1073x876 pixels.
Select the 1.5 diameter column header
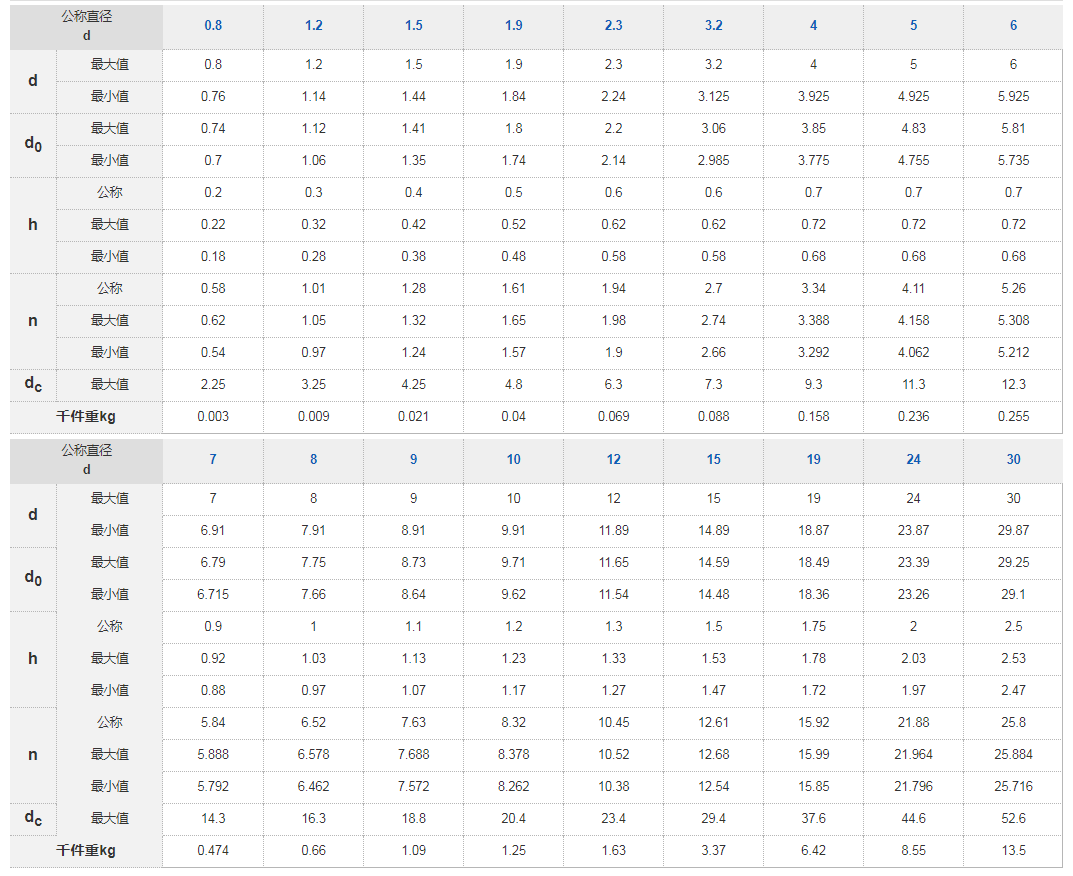click(413, 26)
